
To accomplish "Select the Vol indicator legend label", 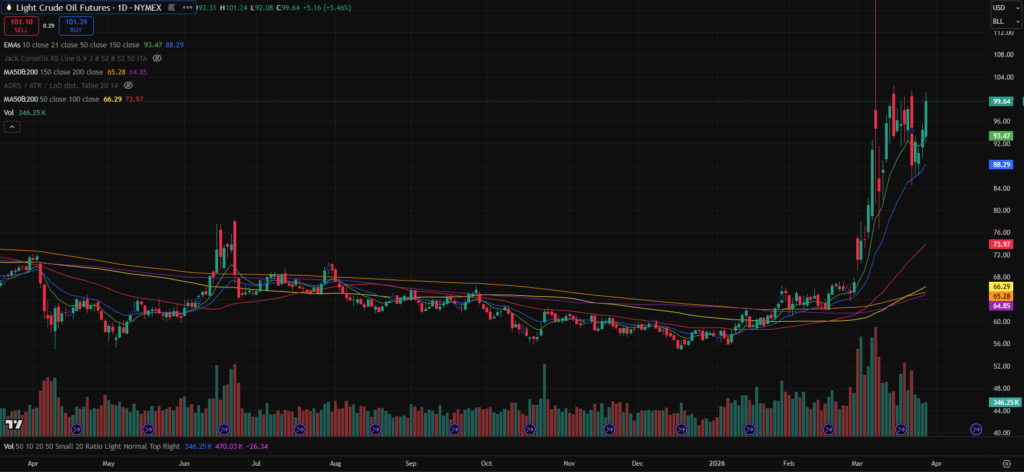I will pos(9,114).
